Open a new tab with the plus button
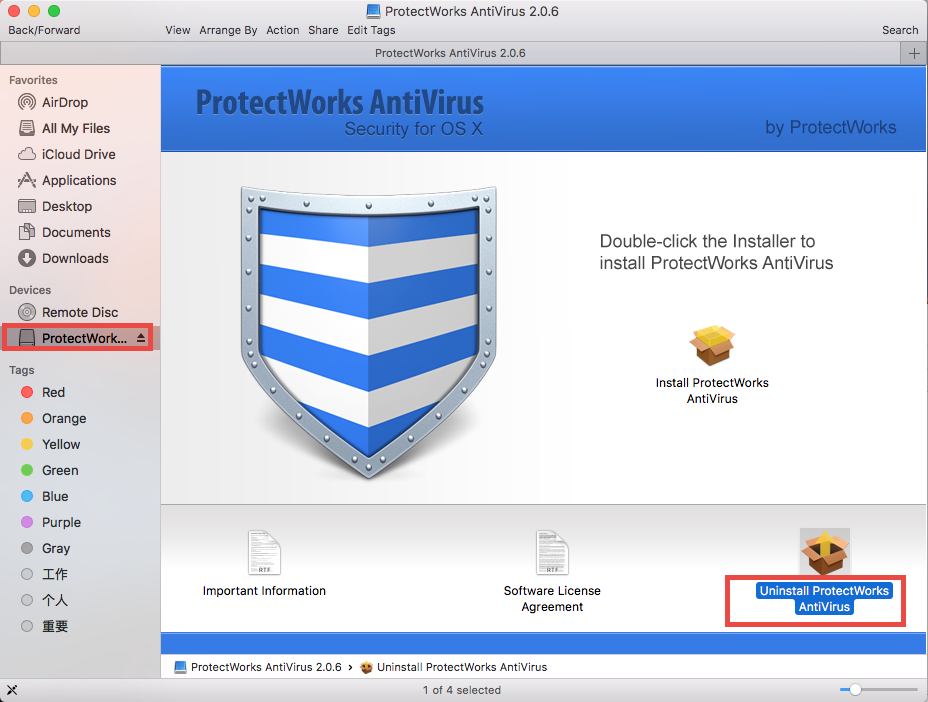 (x=913, y=53)
